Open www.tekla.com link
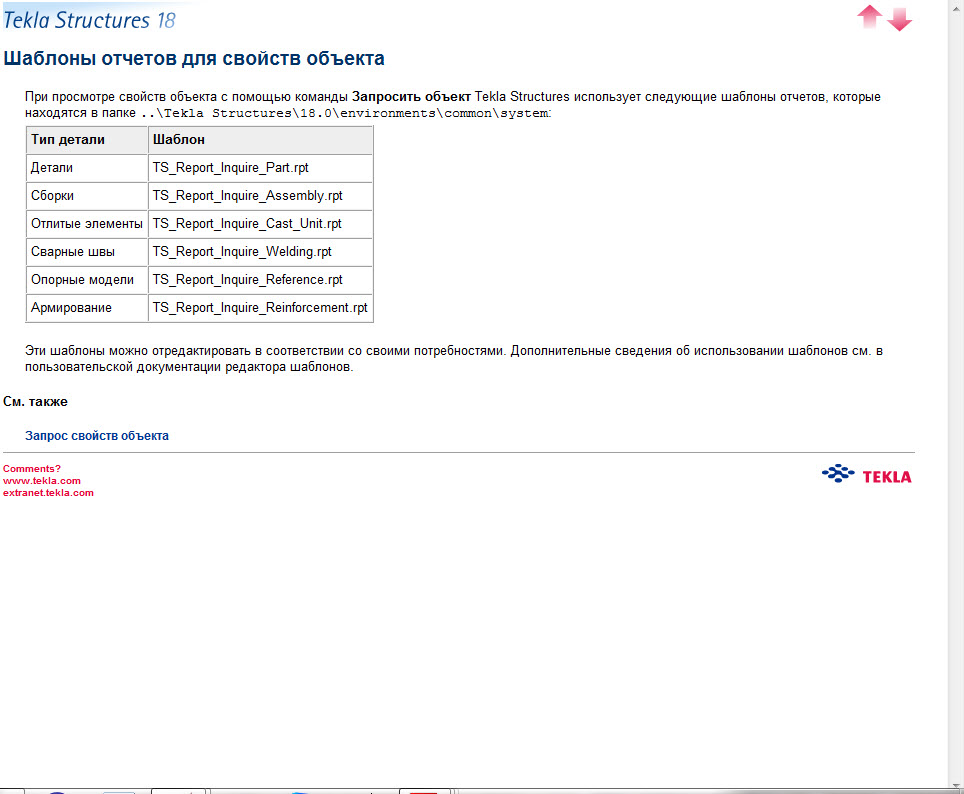 [42, 480]
